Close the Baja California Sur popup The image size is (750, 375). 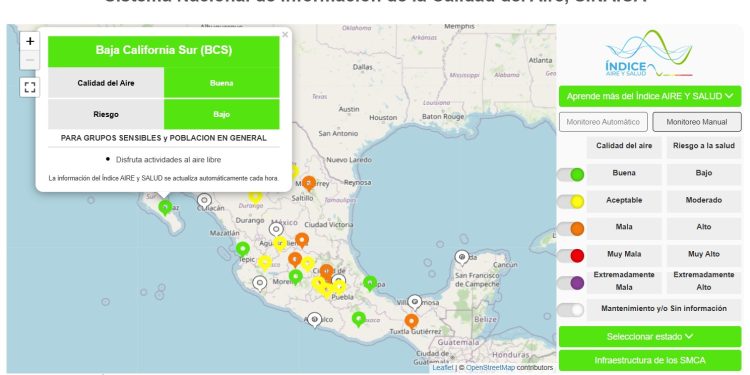(285, 34)
